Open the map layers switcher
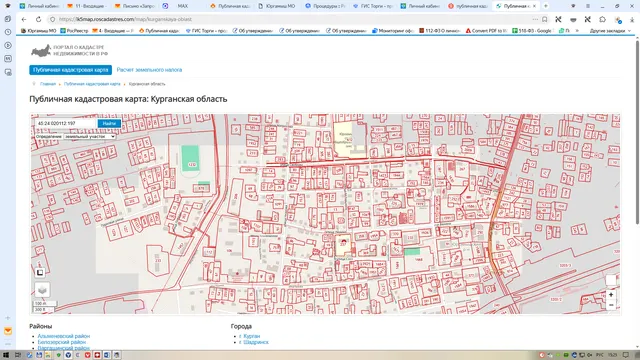This screenshot has width=640, height=360. click(42, 290)
